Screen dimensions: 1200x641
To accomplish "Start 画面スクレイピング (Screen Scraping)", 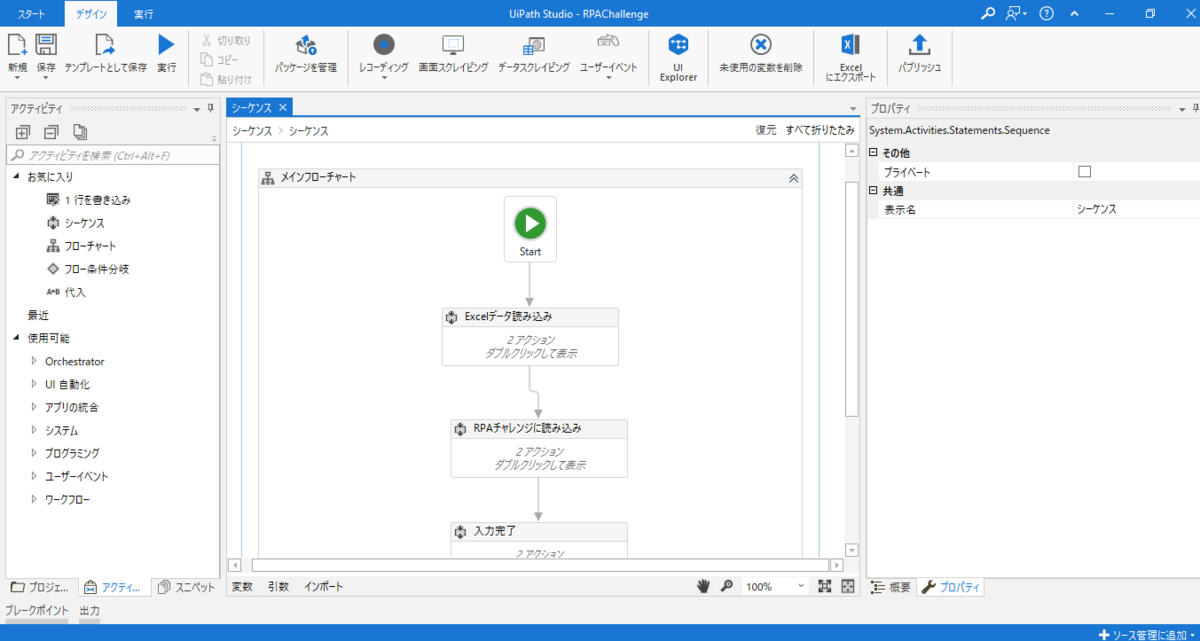I will [x=453, y=52].
